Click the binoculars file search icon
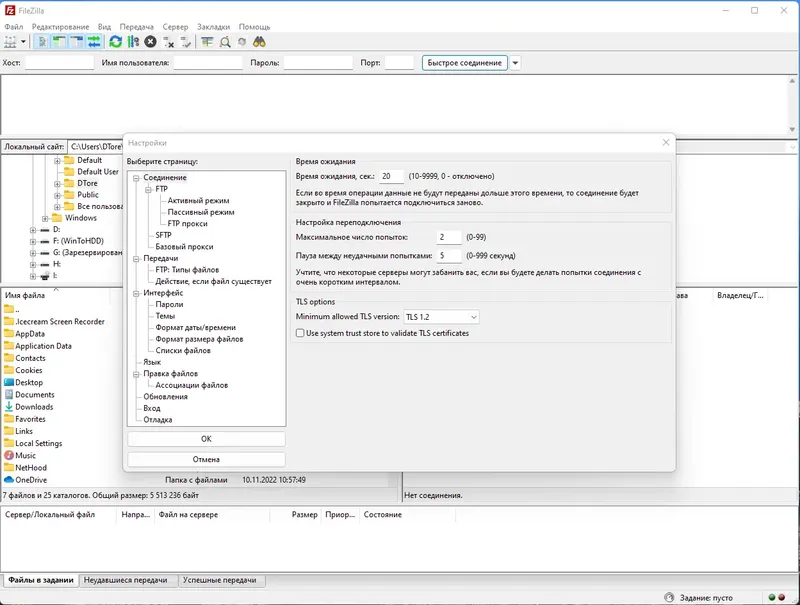Screen dimensions: 800x605 (x=259, y=42)
